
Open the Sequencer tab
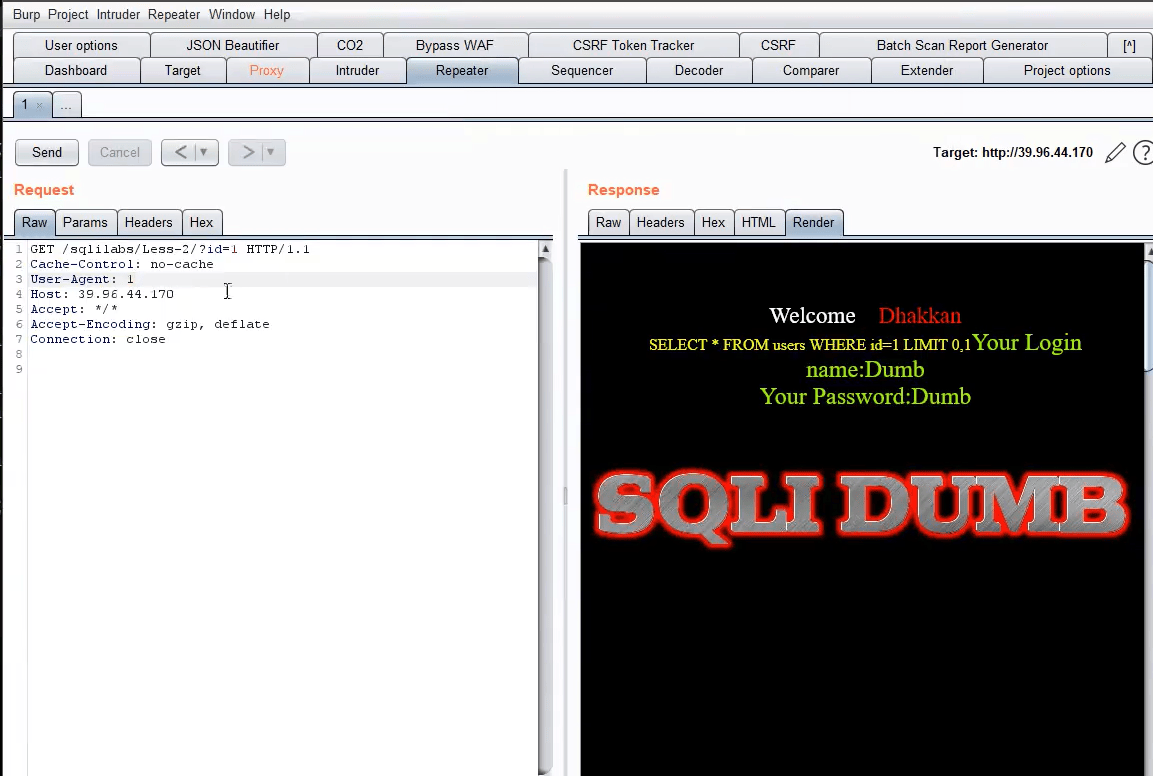582,71
